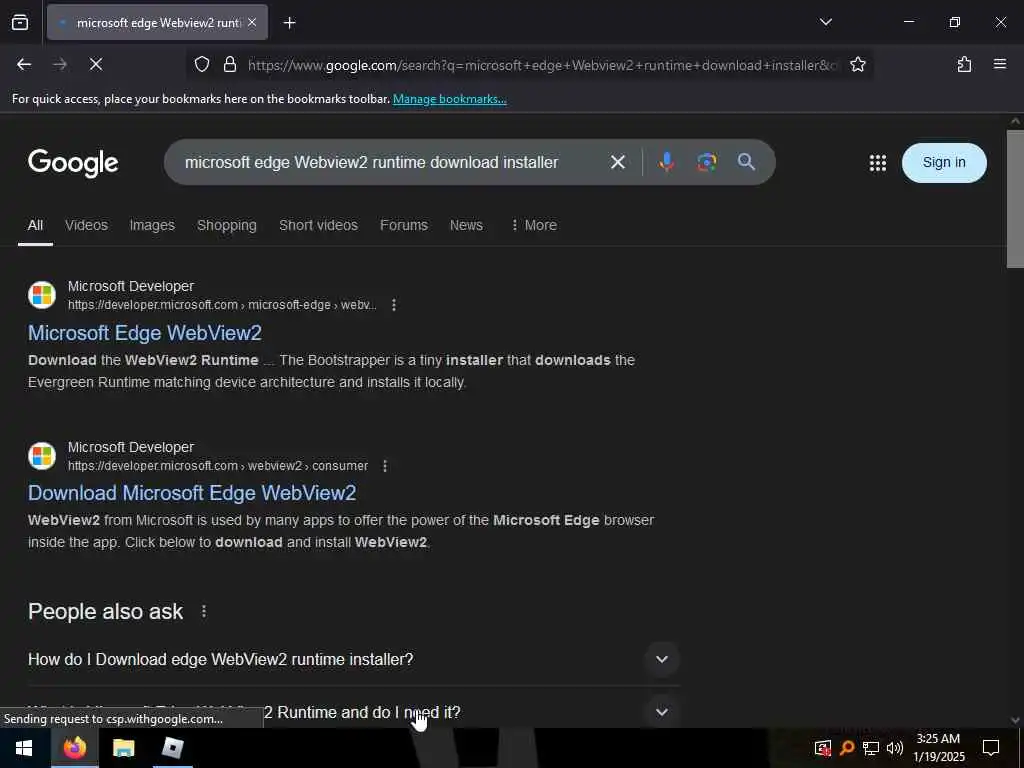Open options for webview2 consumer result
The width and height of the screenshot is (1024, 768).
(x=385, y=466)
